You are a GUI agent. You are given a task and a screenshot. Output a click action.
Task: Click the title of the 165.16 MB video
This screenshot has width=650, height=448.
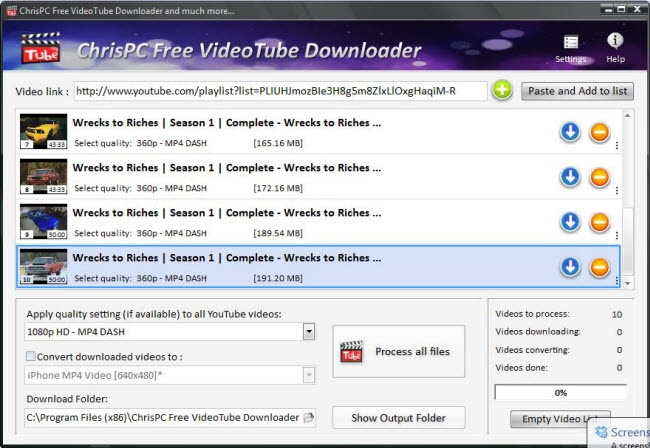(226, 123)
